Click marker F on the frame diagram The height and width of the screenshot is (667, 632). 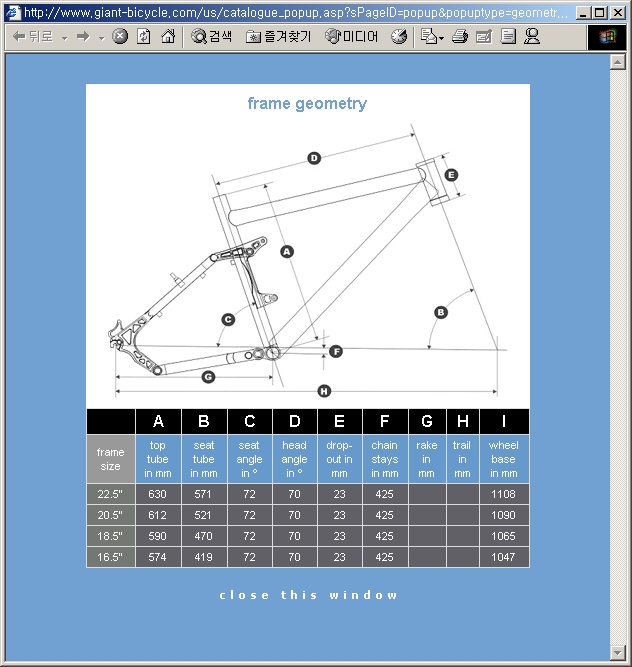[336, 351]
